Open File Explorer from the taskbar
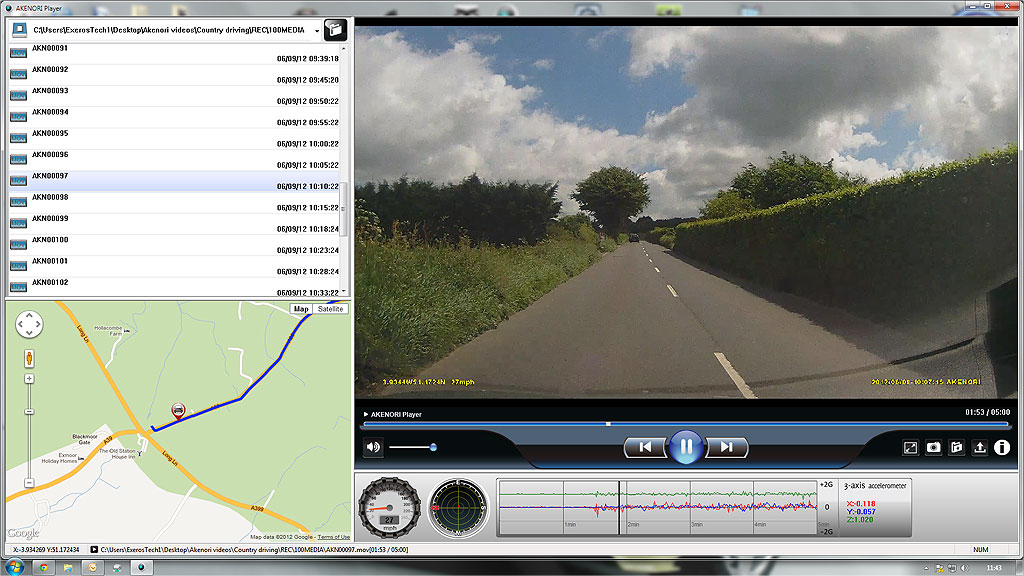 pyautogui.click(x=67, y=568)
